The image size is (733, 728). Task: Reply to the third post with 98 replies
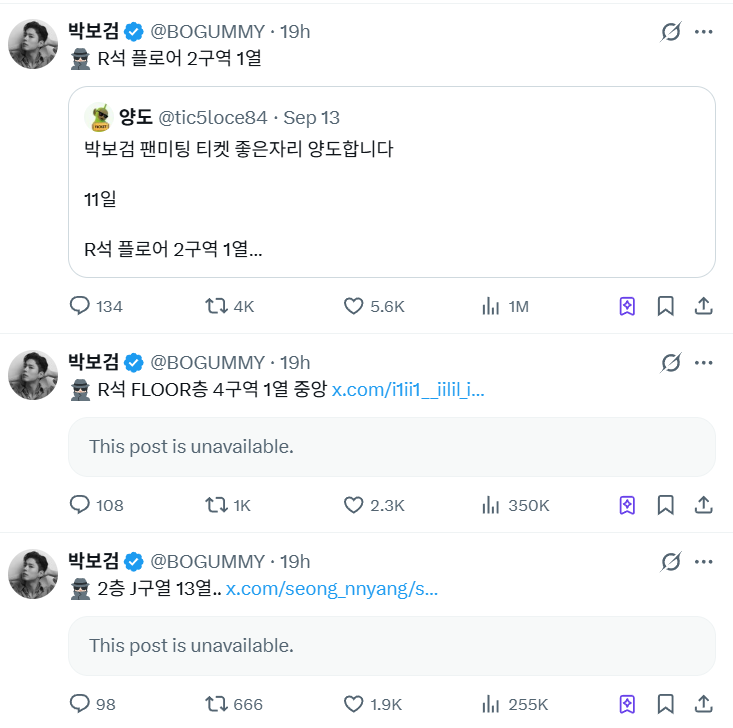pos(81,704)
